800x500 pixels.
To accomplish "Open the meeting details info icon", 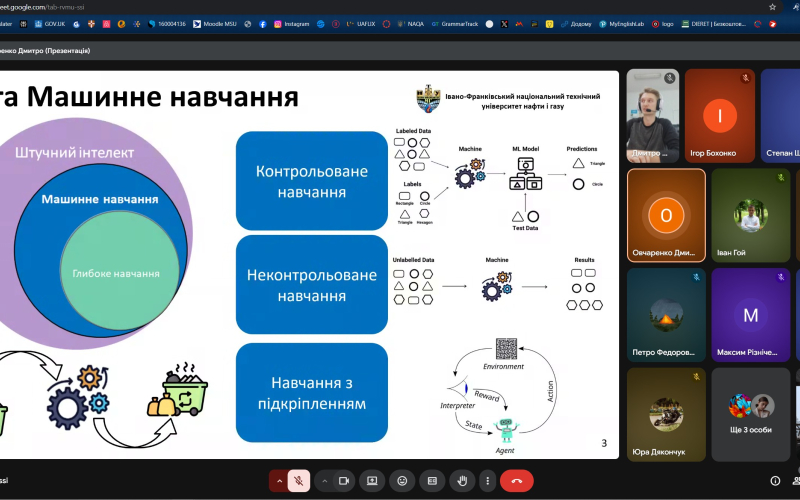I will (x=775, y=481).
